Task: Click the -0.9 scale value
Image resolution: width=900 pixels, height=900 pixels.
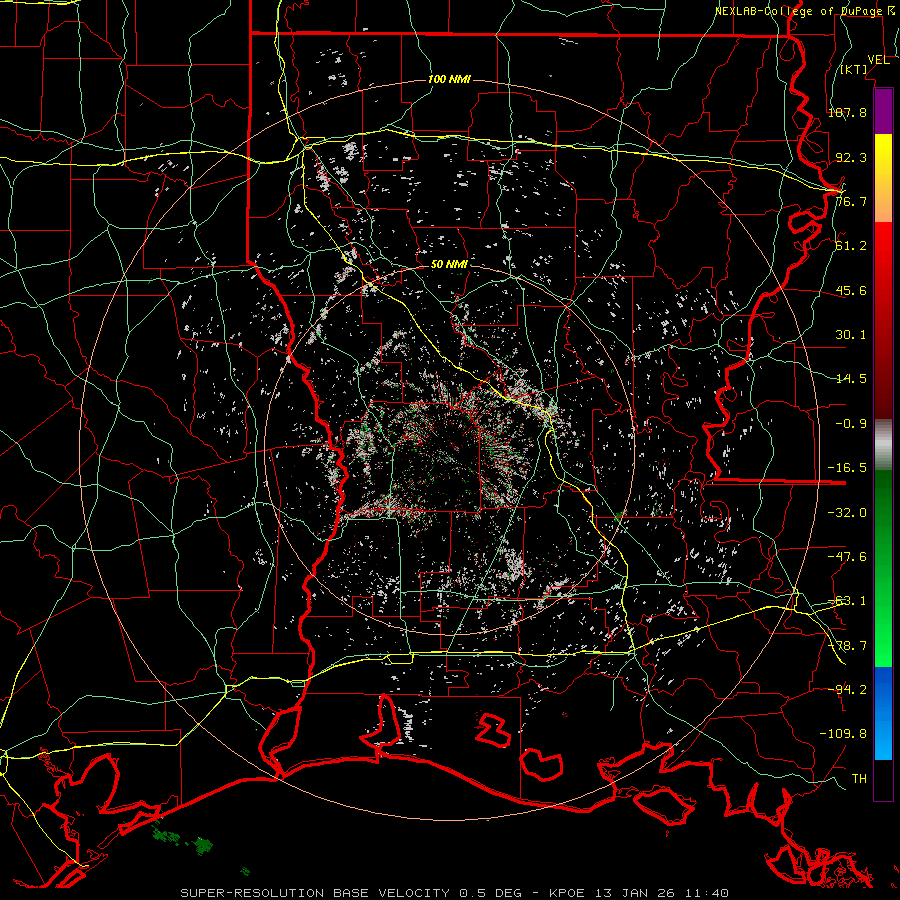Action: [x=851, y=424]
